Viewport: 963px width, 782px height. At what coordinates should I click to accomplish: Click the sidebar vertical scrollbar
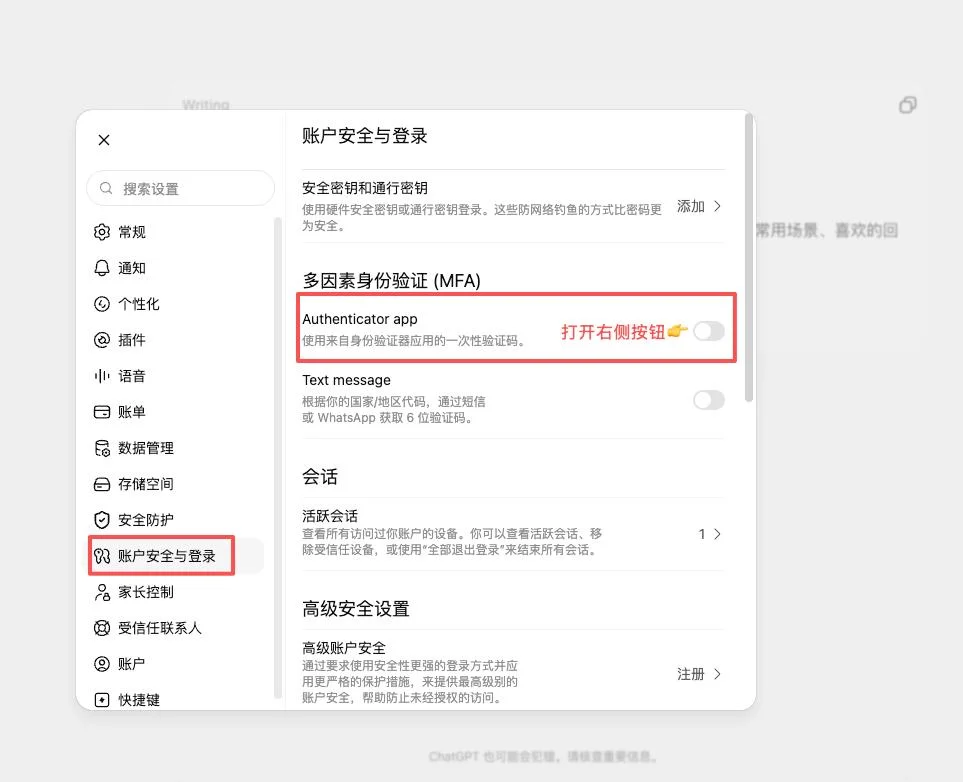(x=278, y=458)
